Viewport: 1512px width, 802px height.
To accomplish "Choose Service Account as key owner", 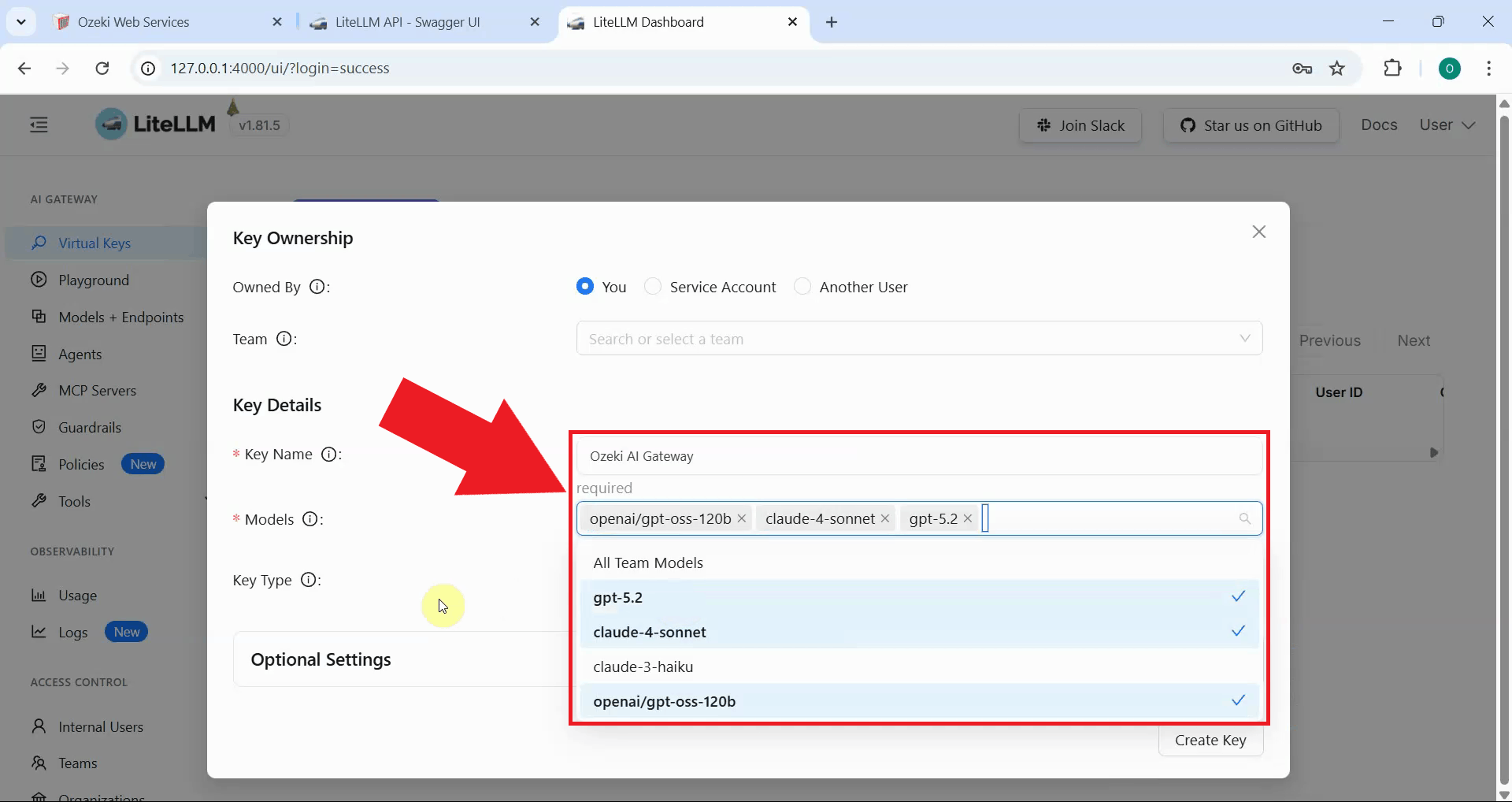I will pyautogui.click(x=653, y=287).
